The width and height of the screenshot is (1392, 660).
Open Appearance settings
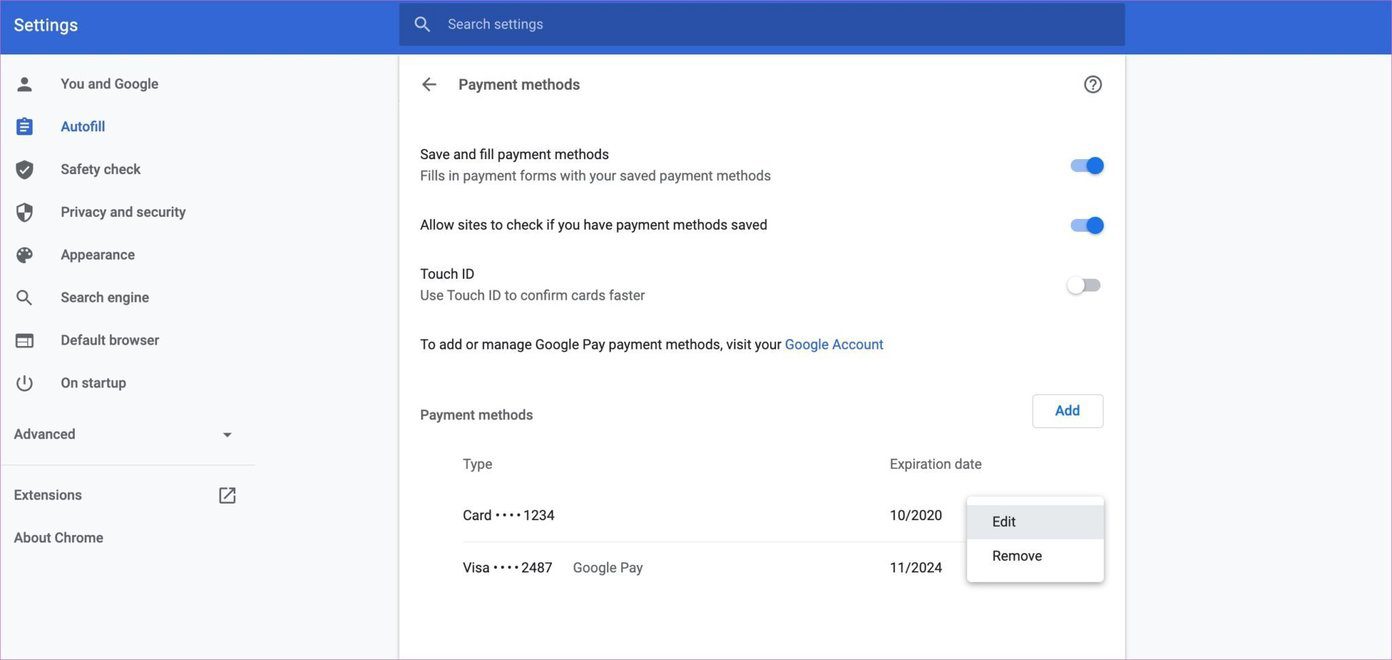pyautogui.click(x=97, y=255)
